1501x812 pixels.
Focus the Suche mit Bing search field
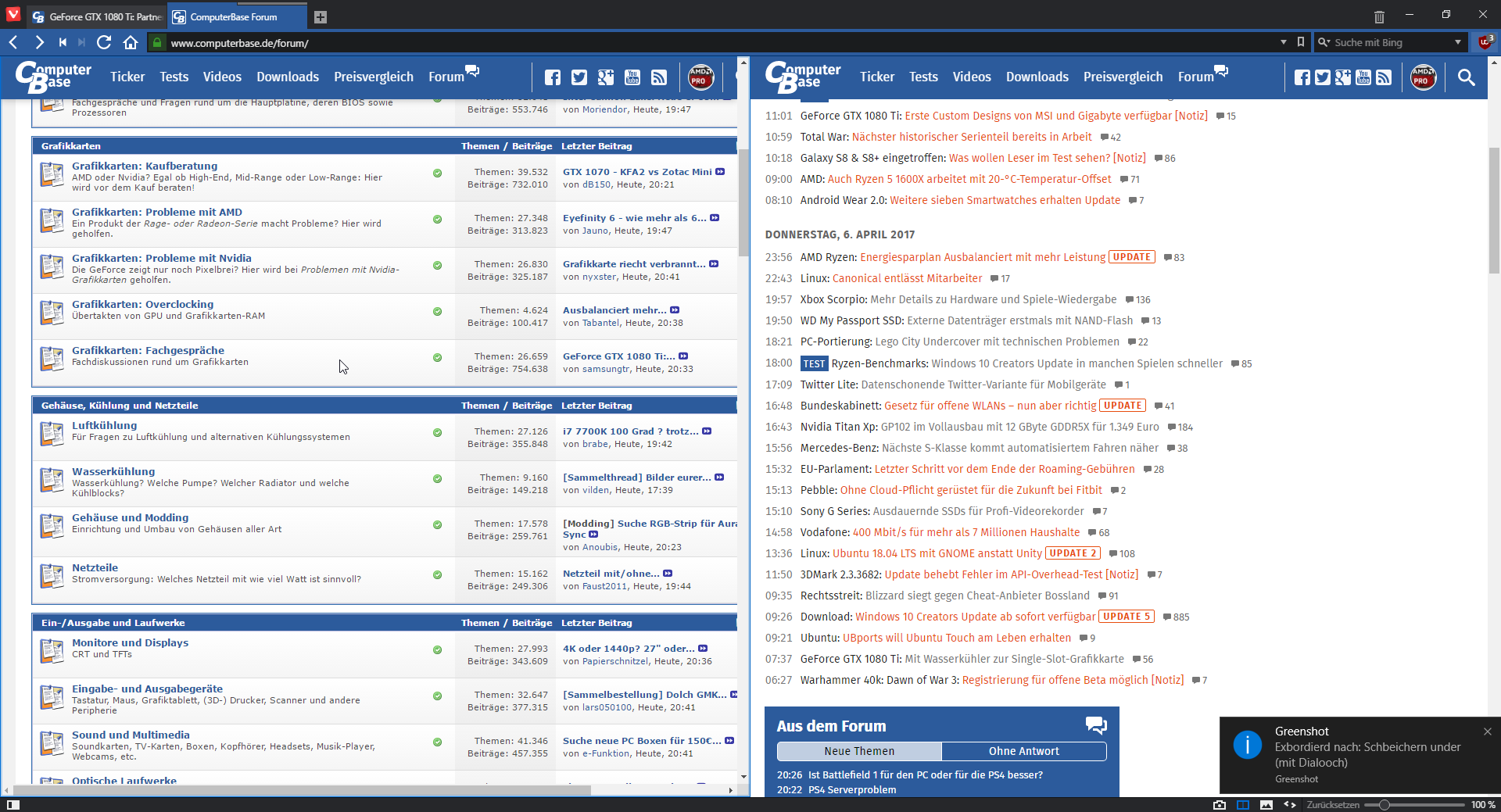1390,42
